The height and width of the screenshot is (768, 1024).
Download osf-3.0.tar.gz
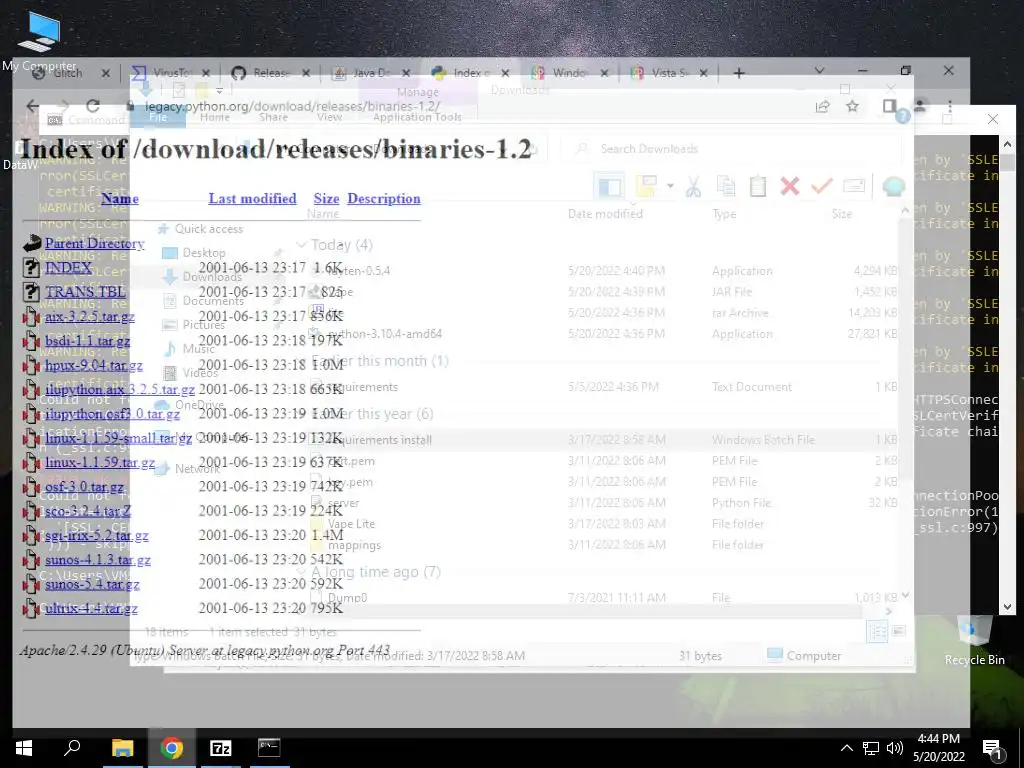[84, 487]
